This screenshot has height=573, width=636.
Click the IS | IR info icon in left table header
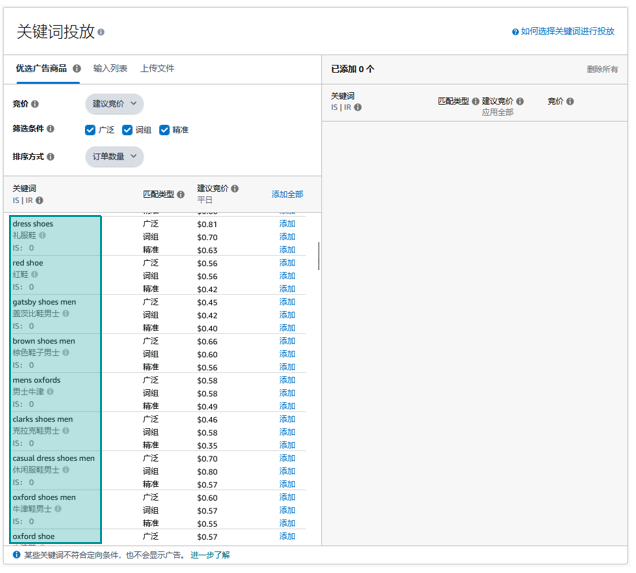[39, 200]
